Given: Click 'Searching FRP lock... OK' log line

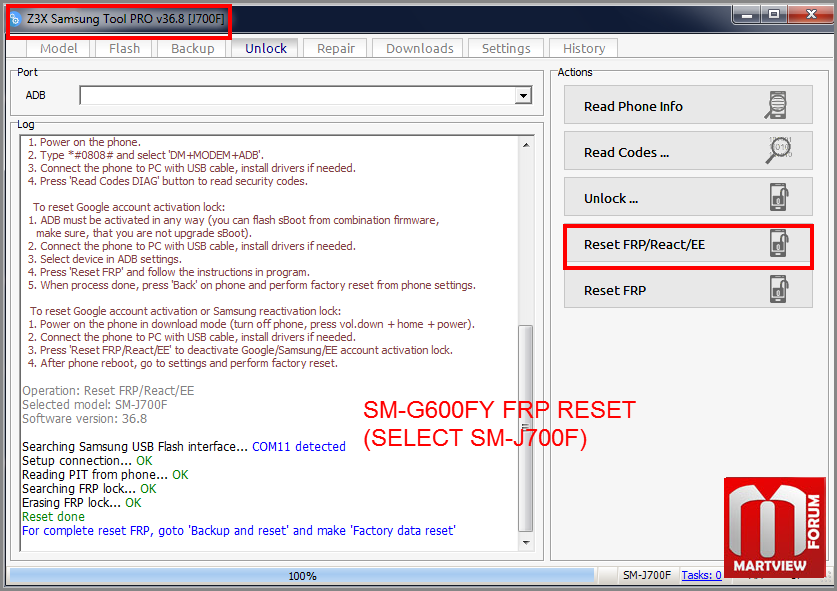Looking at the screenshot, I should point(89,488).
